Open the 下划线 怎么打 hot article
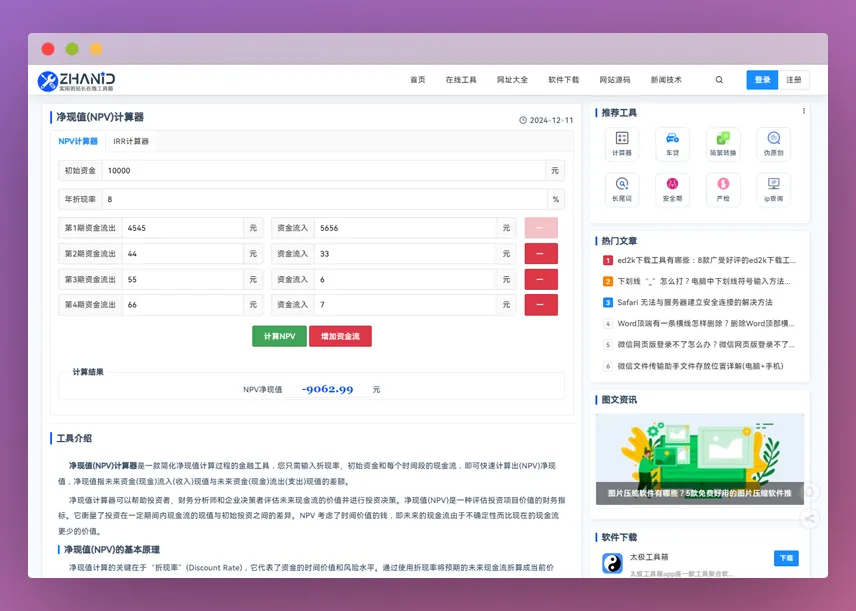The height and width of the screenshot is (611, 856). pyautogui.click(x=704, y=281)
